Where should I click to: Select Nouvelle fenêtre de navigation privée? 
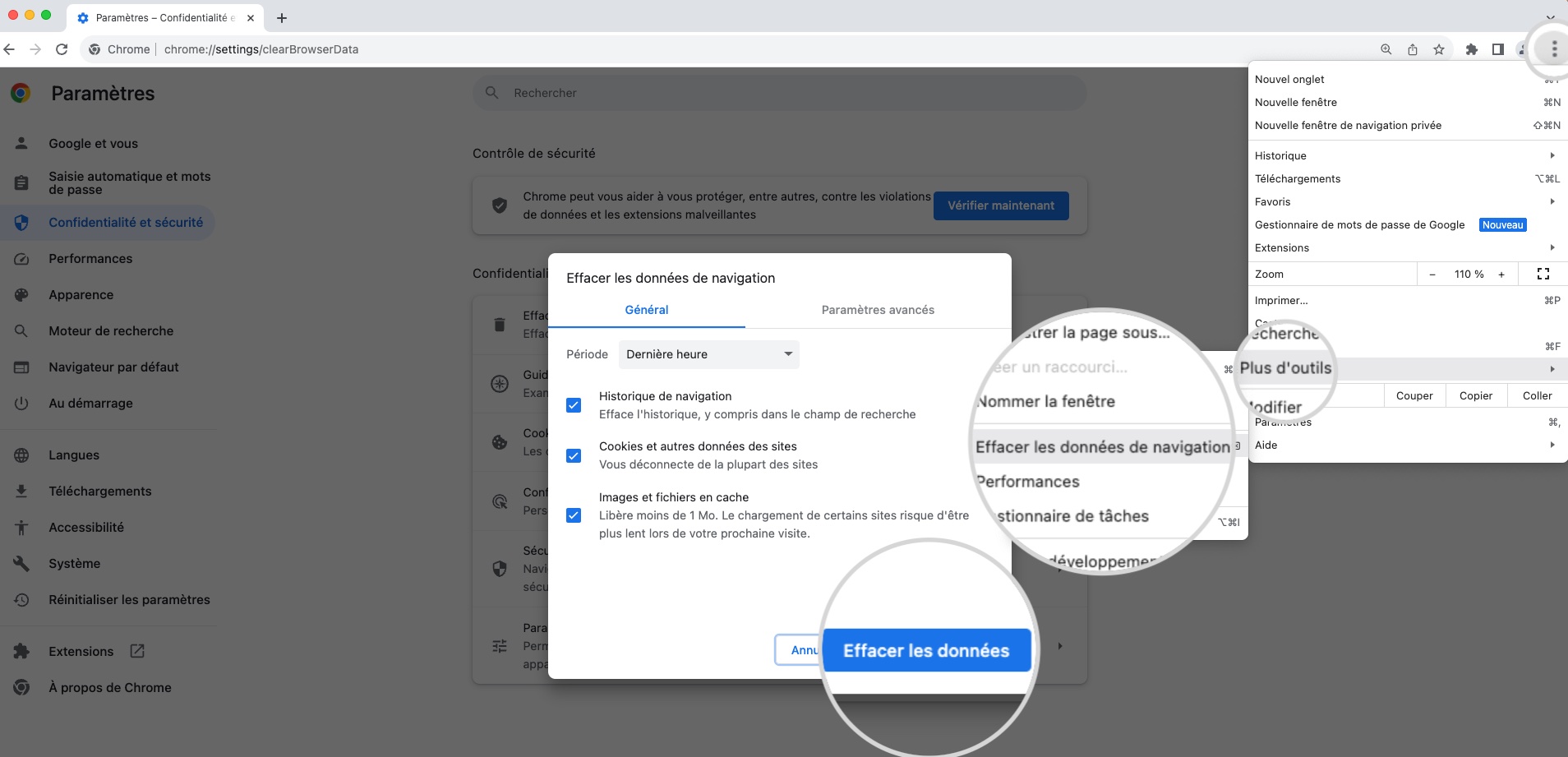pyautogui.click(x=1408, y=125)
